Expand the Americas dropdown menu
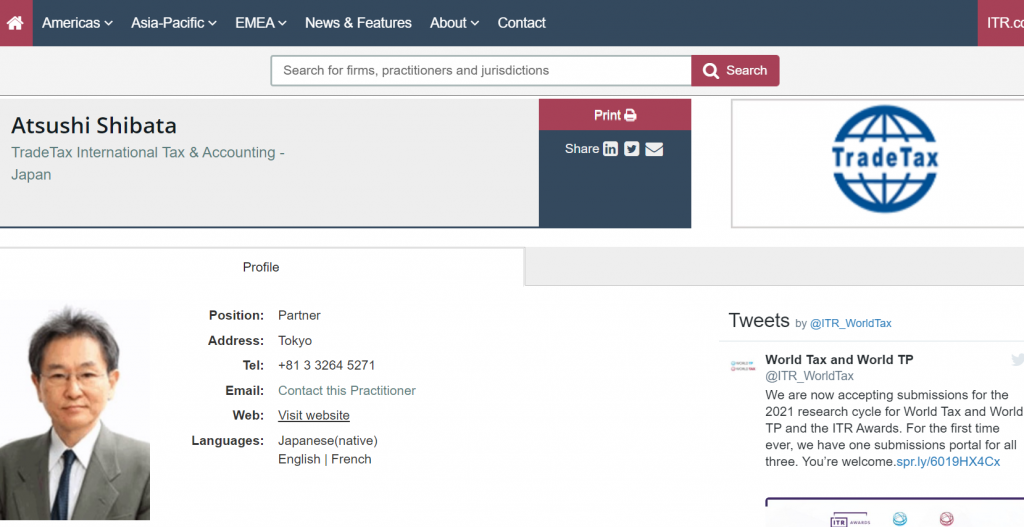This screenshot has width=1024, height=527. (77, 23)
